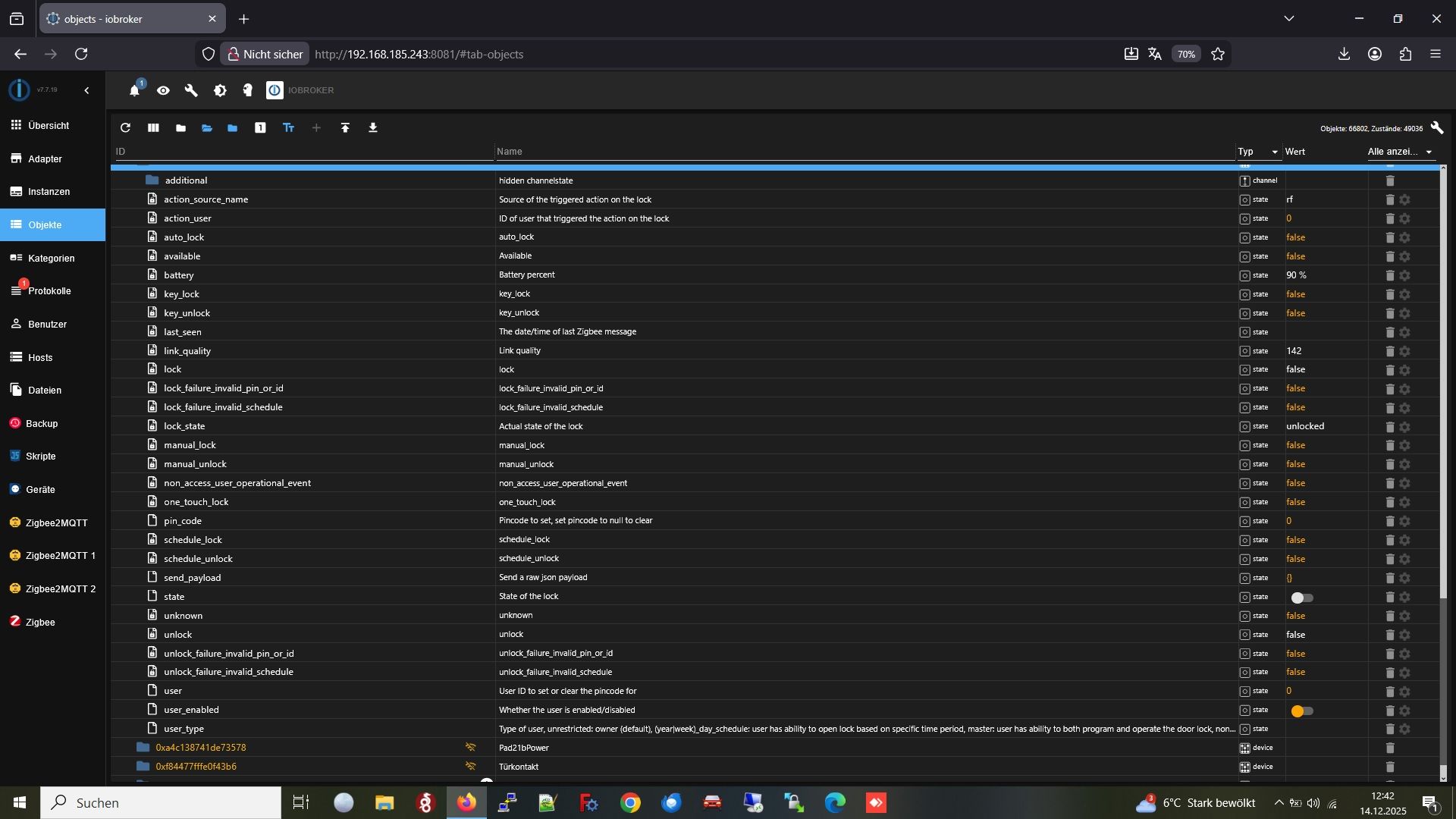1456x819 pixels.
Task: Toggle the light/dark theme icon
Action: [220, 90]
